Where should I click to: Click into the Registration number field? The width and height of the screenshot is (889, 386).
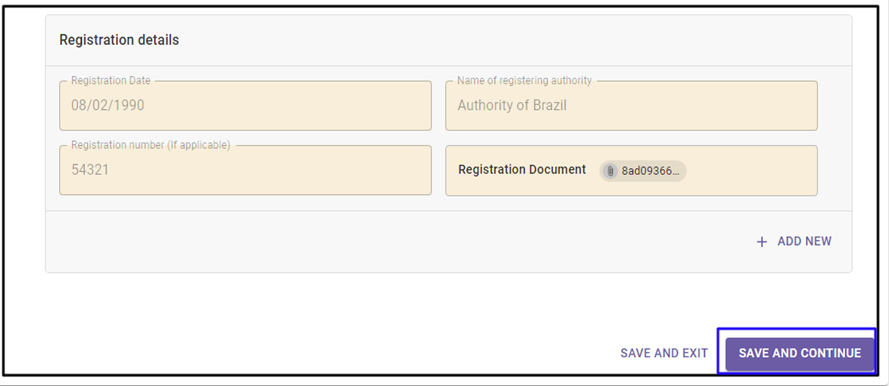click(245, 170)
